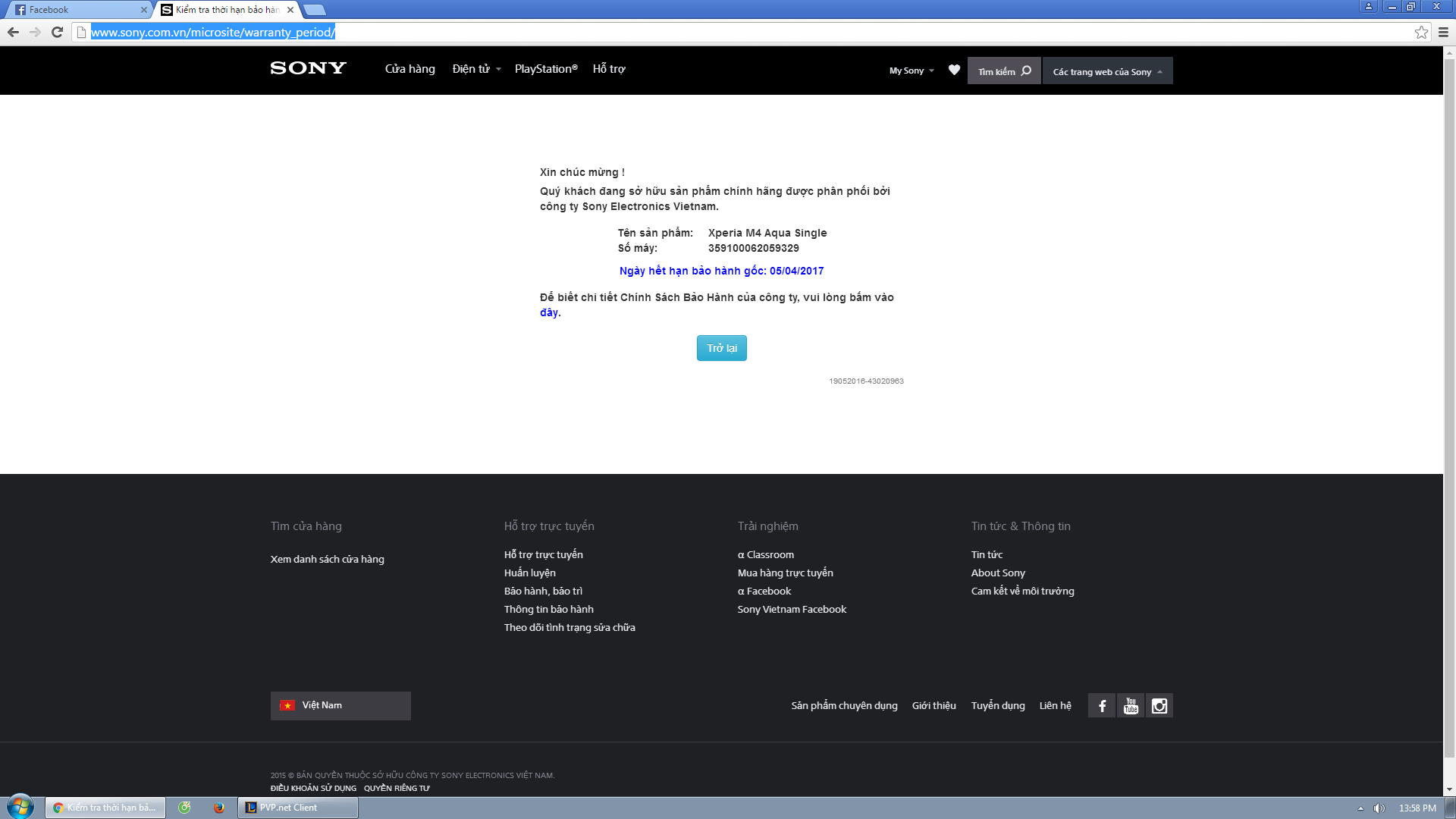Open Sản phẩm chuyên dụng link
The image size is (1456, 819).
click(845, 705)
